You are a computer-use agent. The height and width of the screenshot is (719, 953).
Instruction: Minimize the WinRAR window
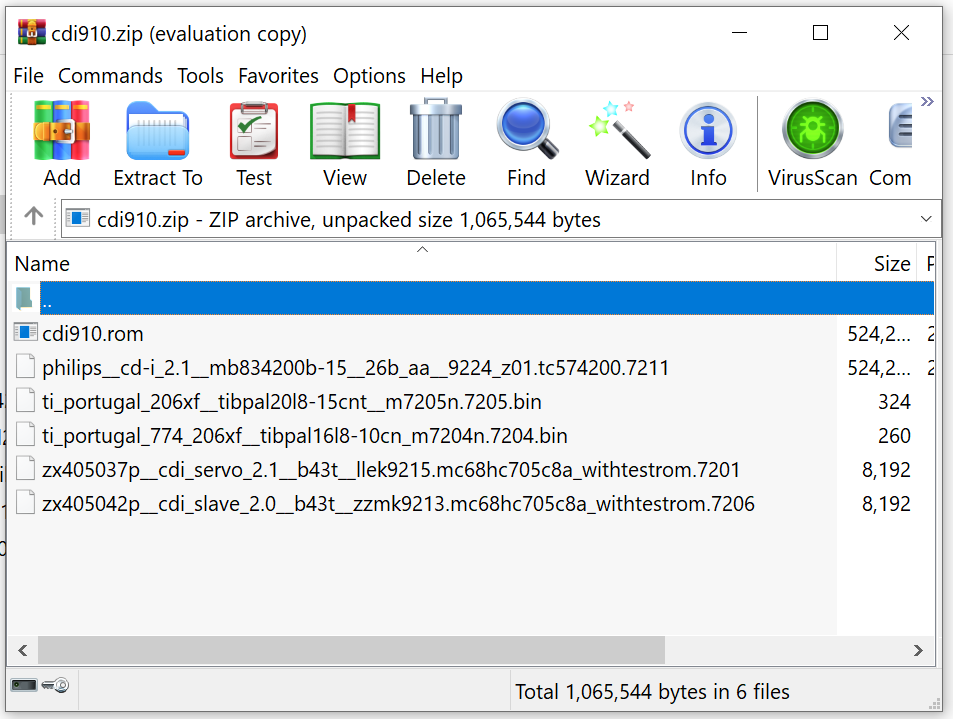click(x=739, y=32)
